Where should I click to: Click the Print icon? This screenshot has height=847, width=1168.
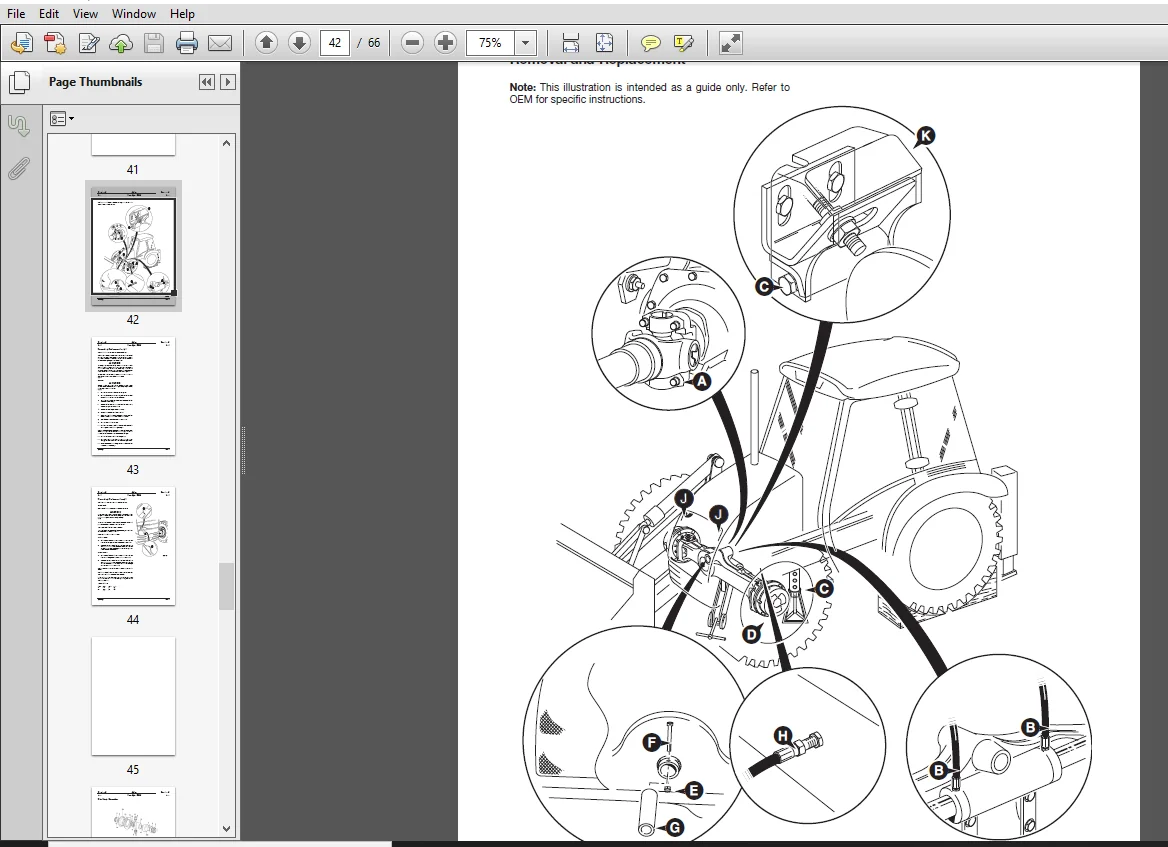pyautogui.click(x=186, y=43)
